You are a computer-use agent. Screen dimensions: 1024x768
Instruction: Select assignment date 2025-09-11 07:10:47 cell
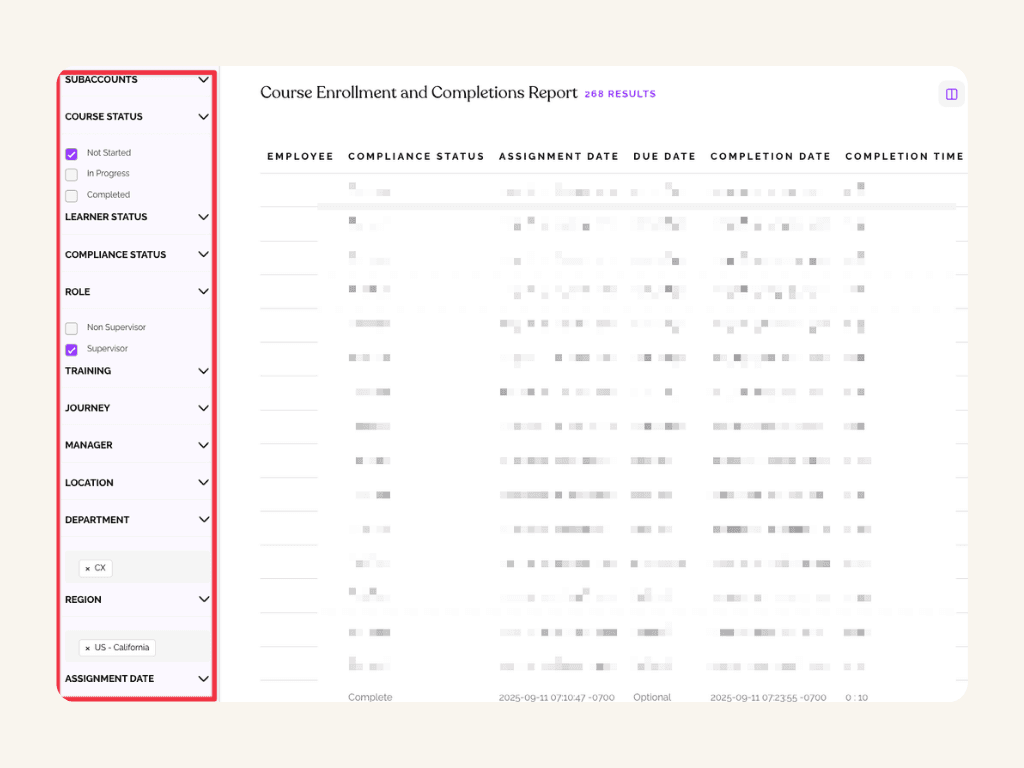coord(556,697)
